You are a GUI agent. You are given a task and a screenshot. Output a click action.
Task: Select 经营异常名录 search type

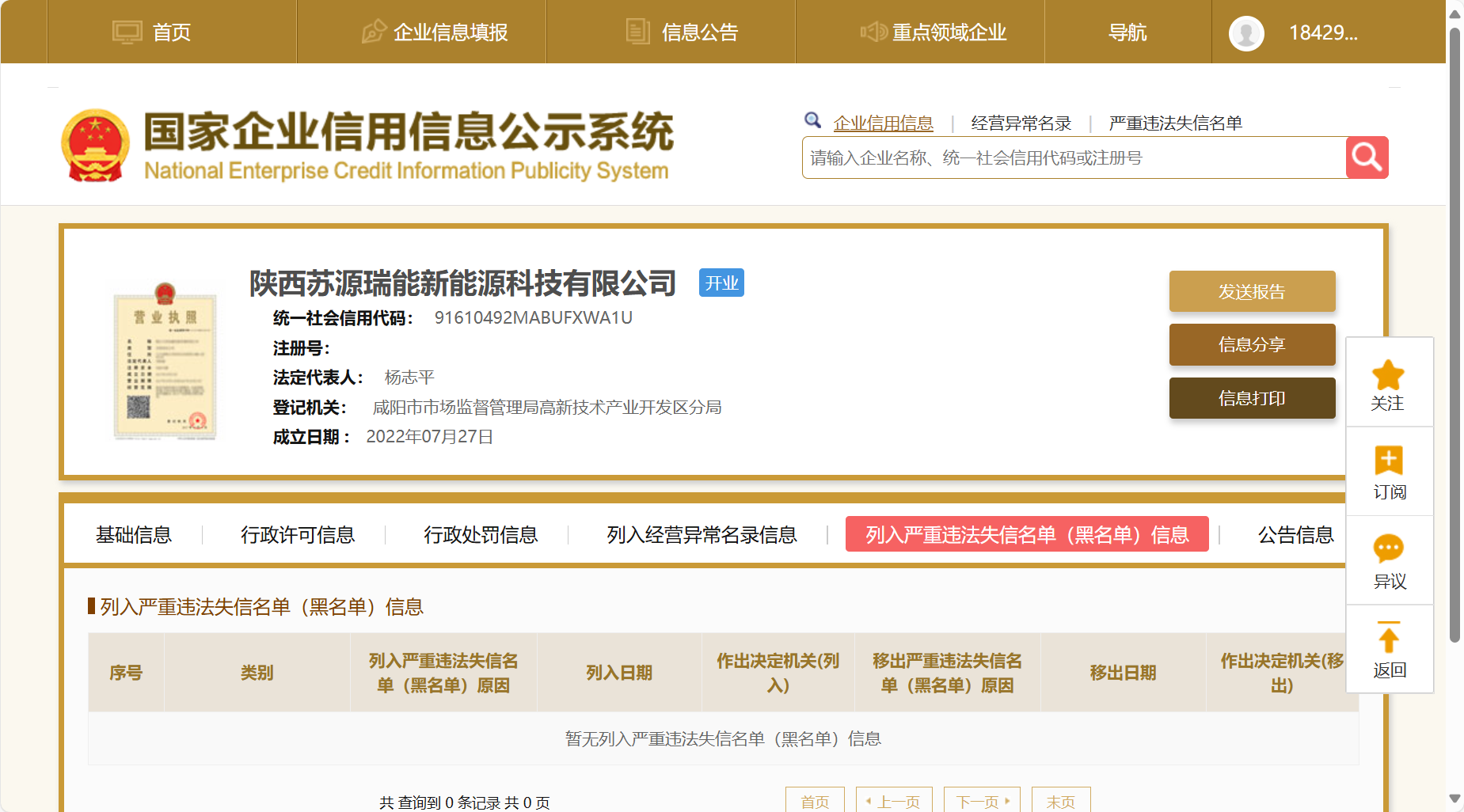pos(1021,123)
